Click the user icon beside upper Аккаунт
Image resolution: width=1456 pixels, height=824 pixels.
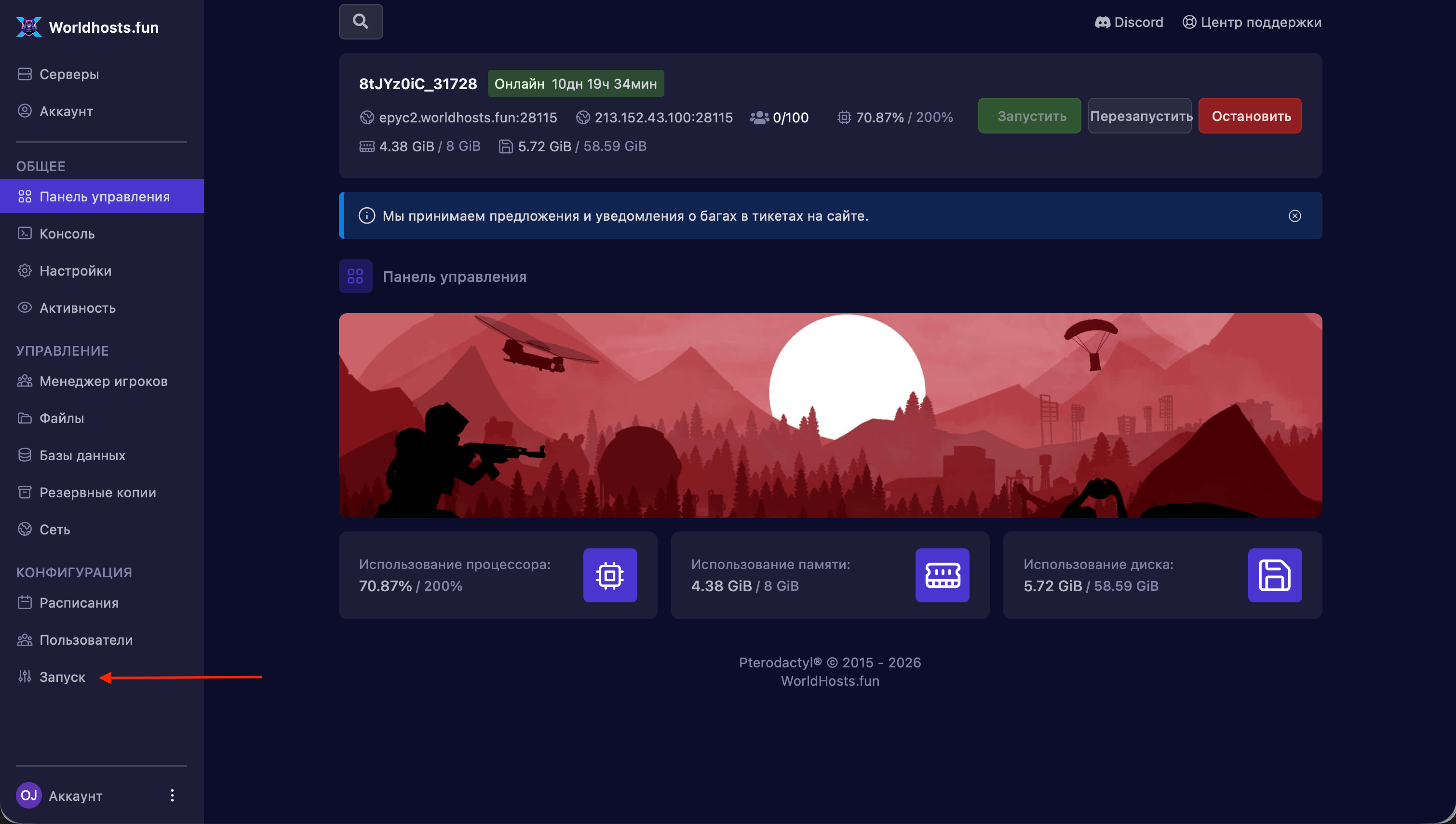click(x=24, y=111)
